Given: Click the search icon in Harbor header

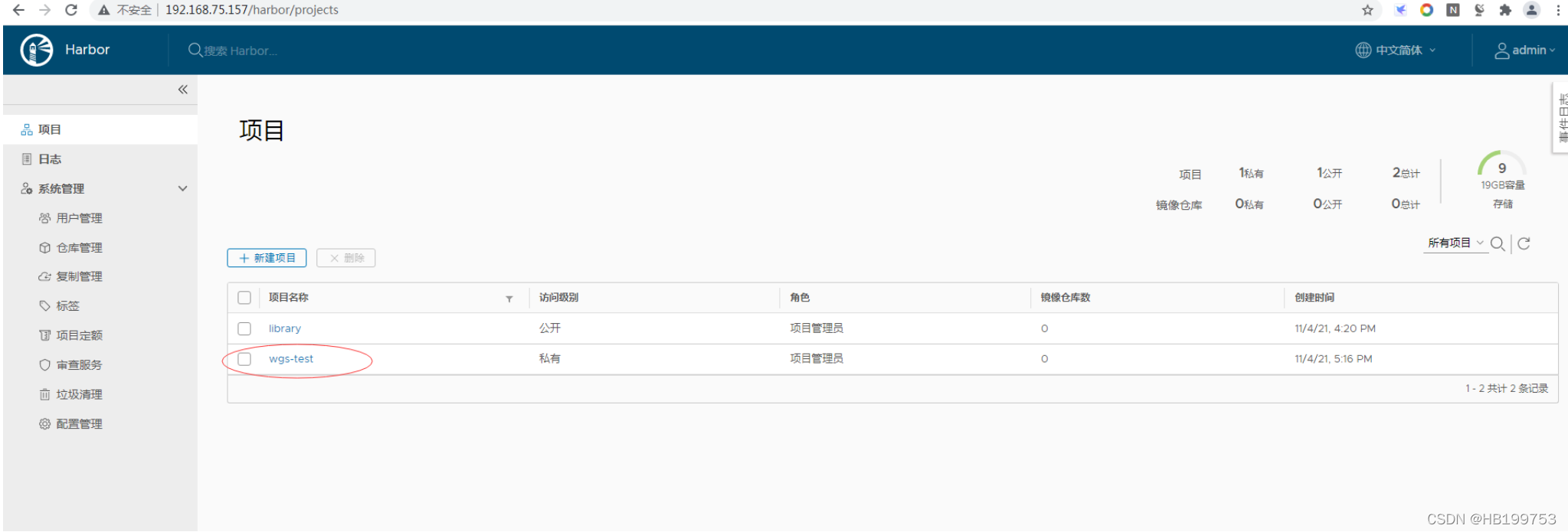Looking at the screenshot, I should pos(195,50).
